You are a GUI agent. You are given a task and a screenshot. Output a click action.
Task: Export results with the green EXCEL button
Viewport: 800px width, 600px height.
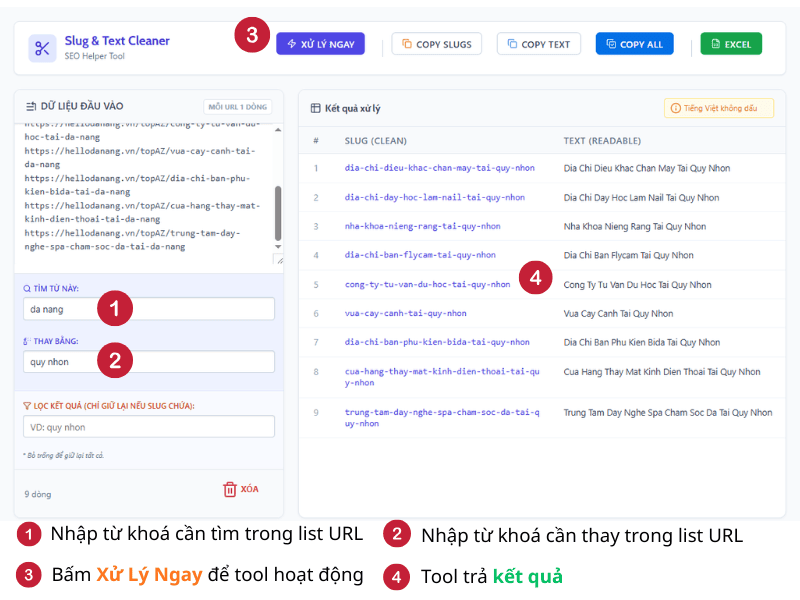tap(730, 44)
